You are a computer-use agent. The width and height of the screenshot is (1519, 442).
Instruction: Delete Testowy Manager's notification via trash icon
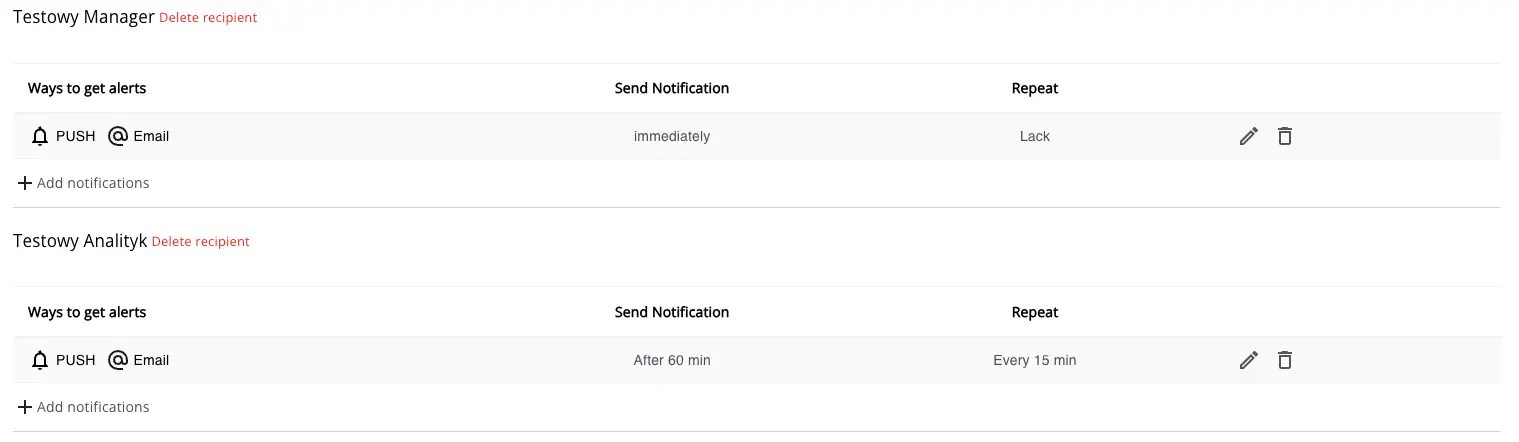tap(1285, 136)
